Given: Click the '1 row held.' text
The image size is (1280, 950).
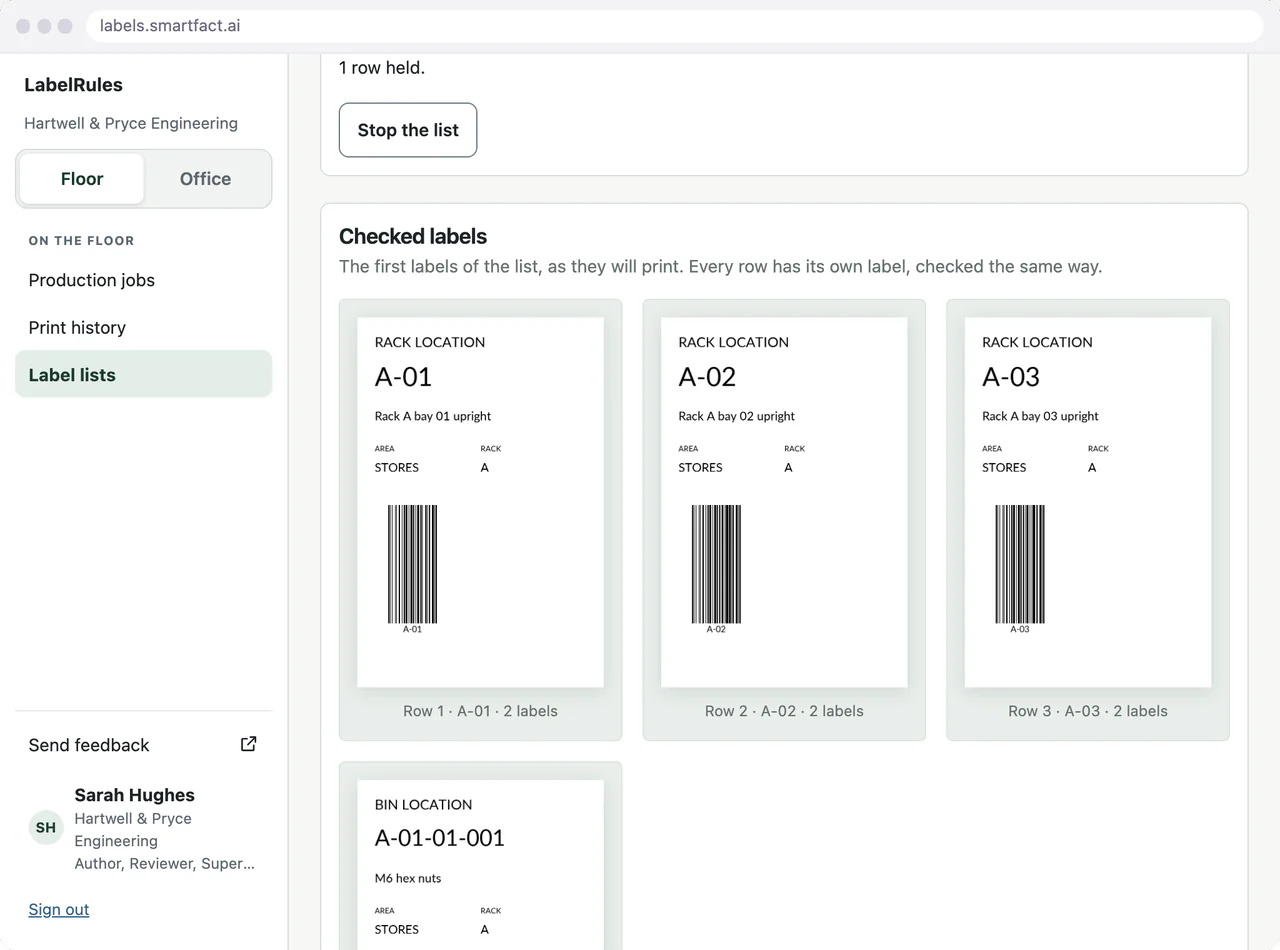Looking at the screenshot, I should (x=382, y=68).
